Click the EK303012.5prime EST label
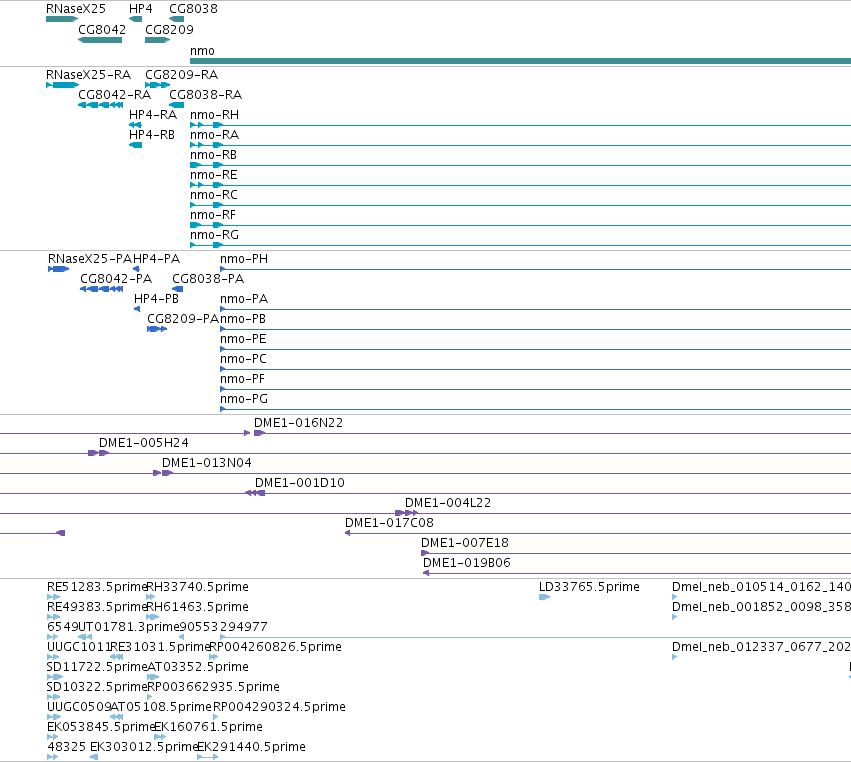851x762 pixels. click(143, 747)
